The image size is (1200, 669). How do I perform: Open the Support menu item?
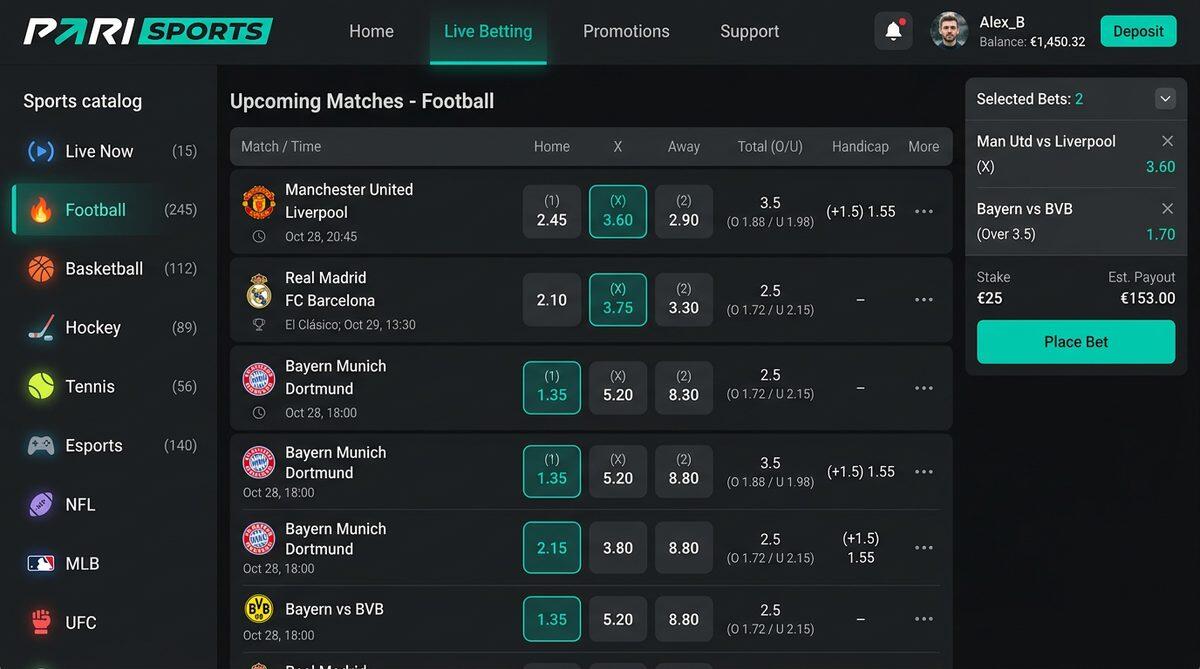pos(749,31)
